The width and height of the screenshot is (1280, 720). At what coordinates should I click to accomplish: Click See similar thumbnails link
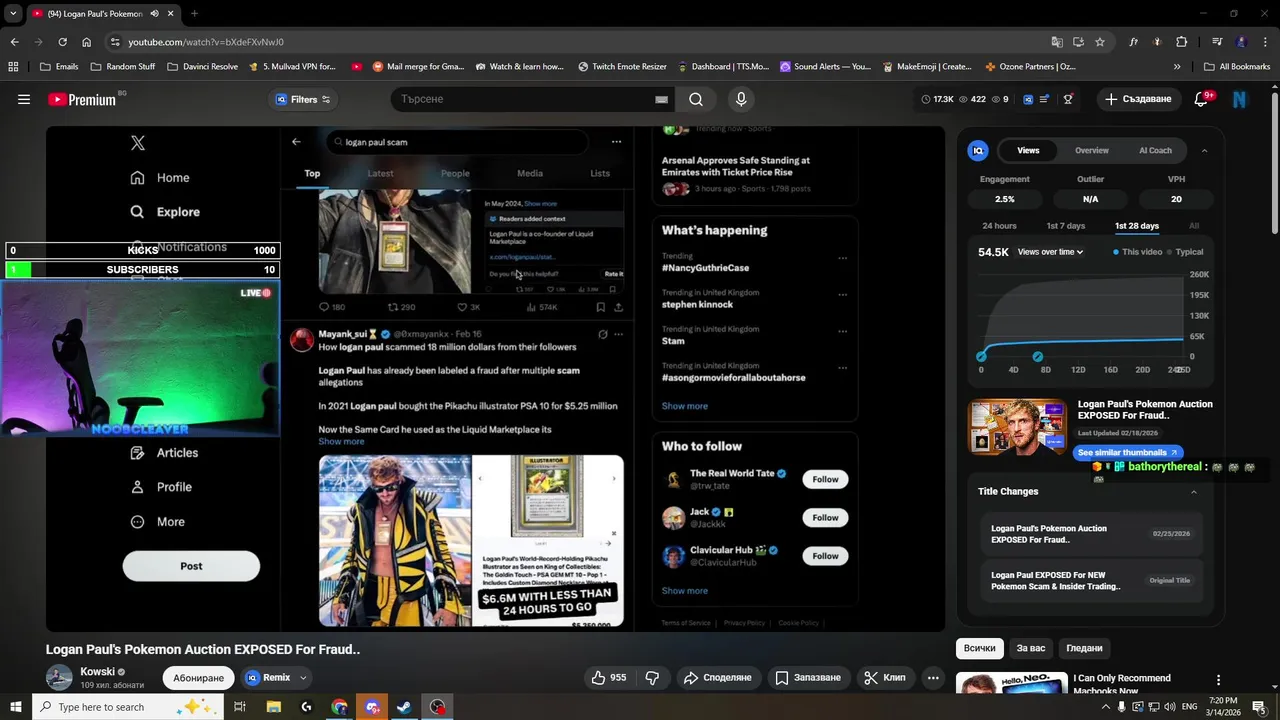[x=1127, y=452]
